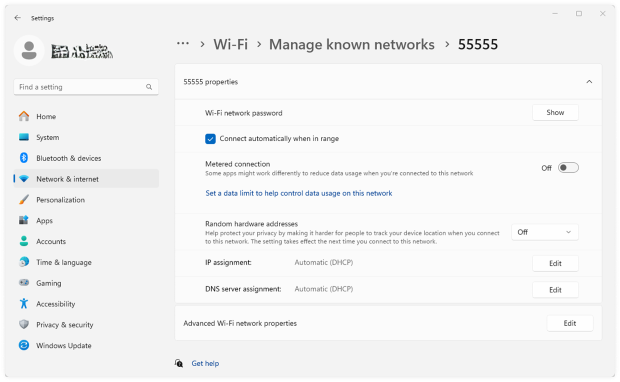Click the Metered connection label
The image size is (620, 382).
click(x=238, y=164)
